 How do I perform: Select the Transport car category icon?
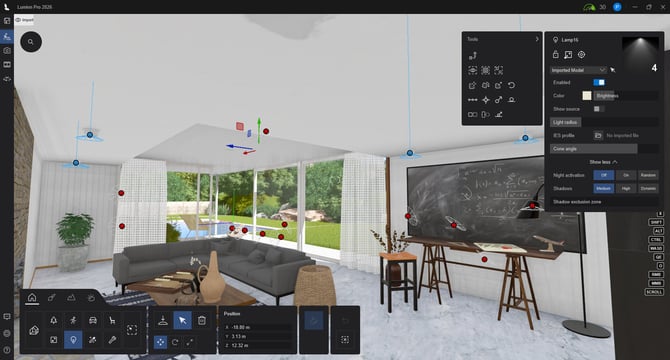pyautogui.click(x=93, y=320)
